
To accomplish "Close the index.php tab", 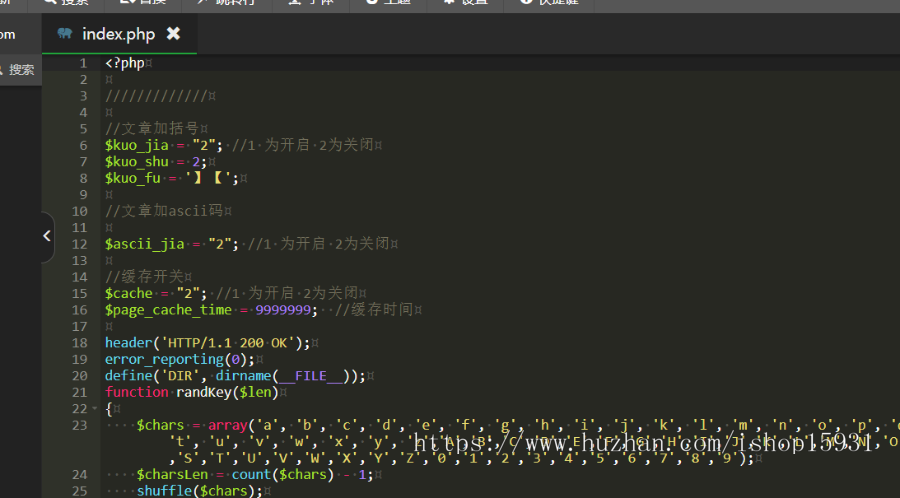I will 173,34.
